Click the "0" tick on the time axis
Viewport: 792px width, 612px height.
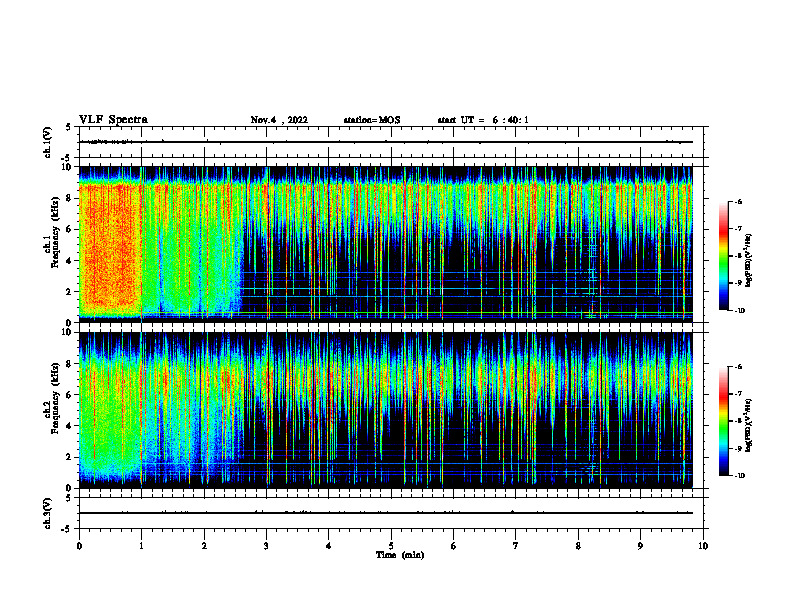(x=79, y=546)
